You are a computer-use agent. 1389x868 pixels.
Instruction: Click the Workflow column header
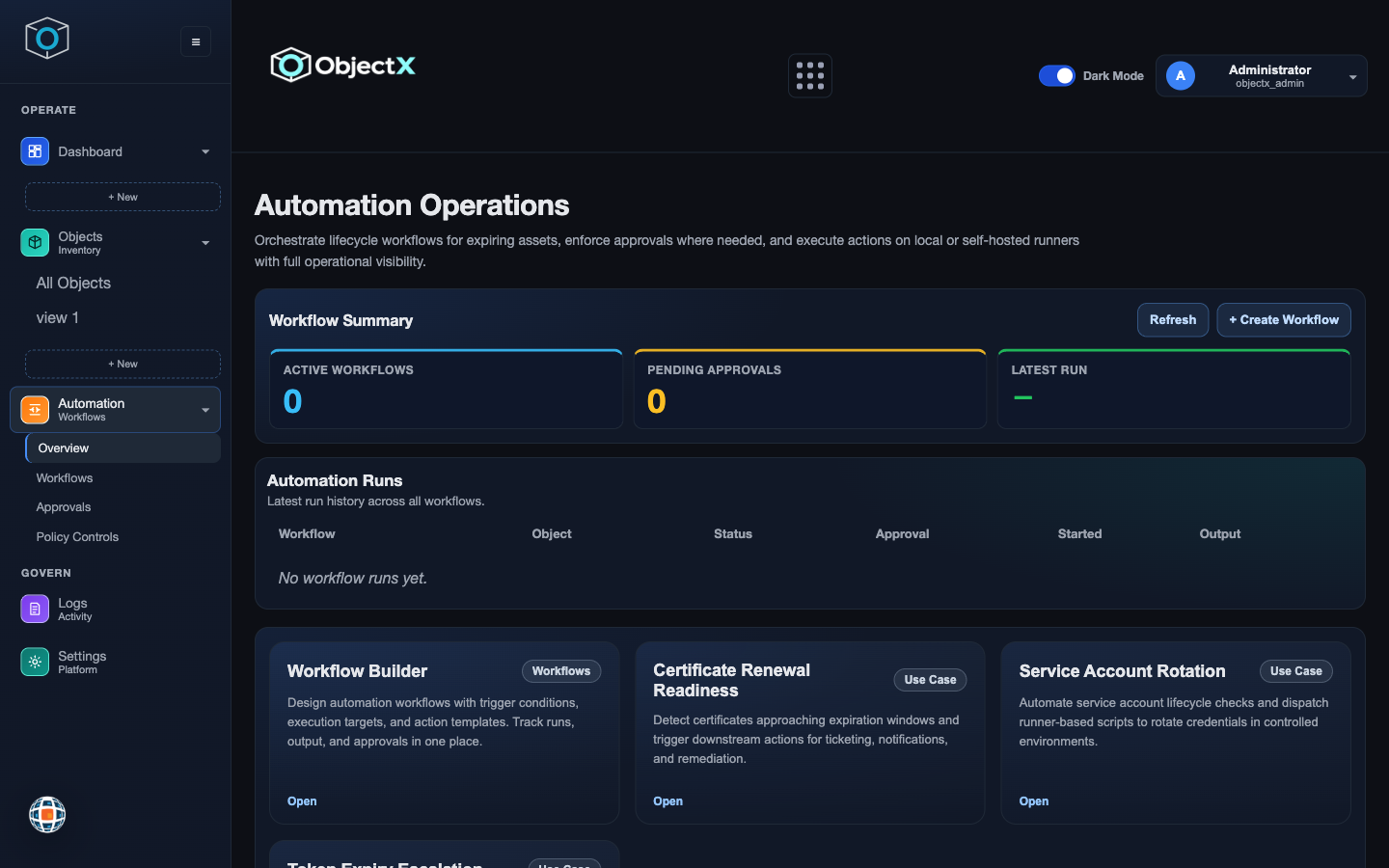(x=307, y=534)
